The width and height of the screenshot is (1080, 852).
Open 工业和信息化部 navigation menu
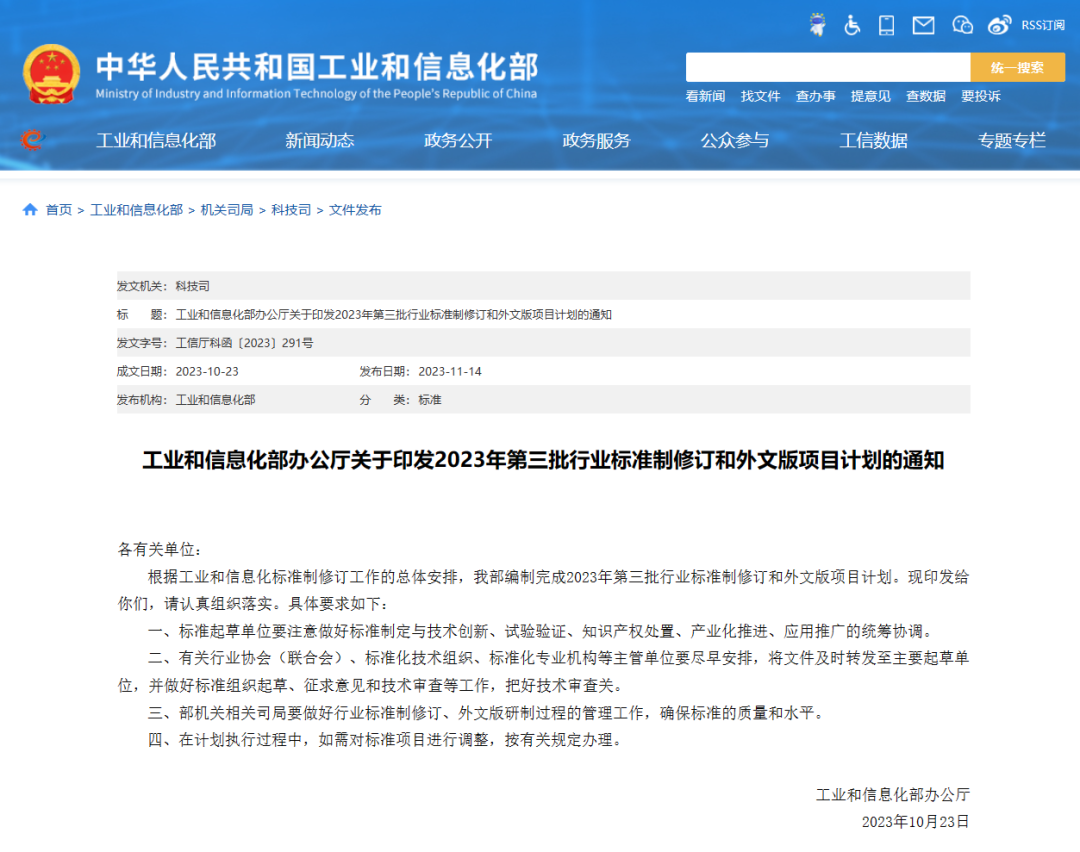point(156,141)
